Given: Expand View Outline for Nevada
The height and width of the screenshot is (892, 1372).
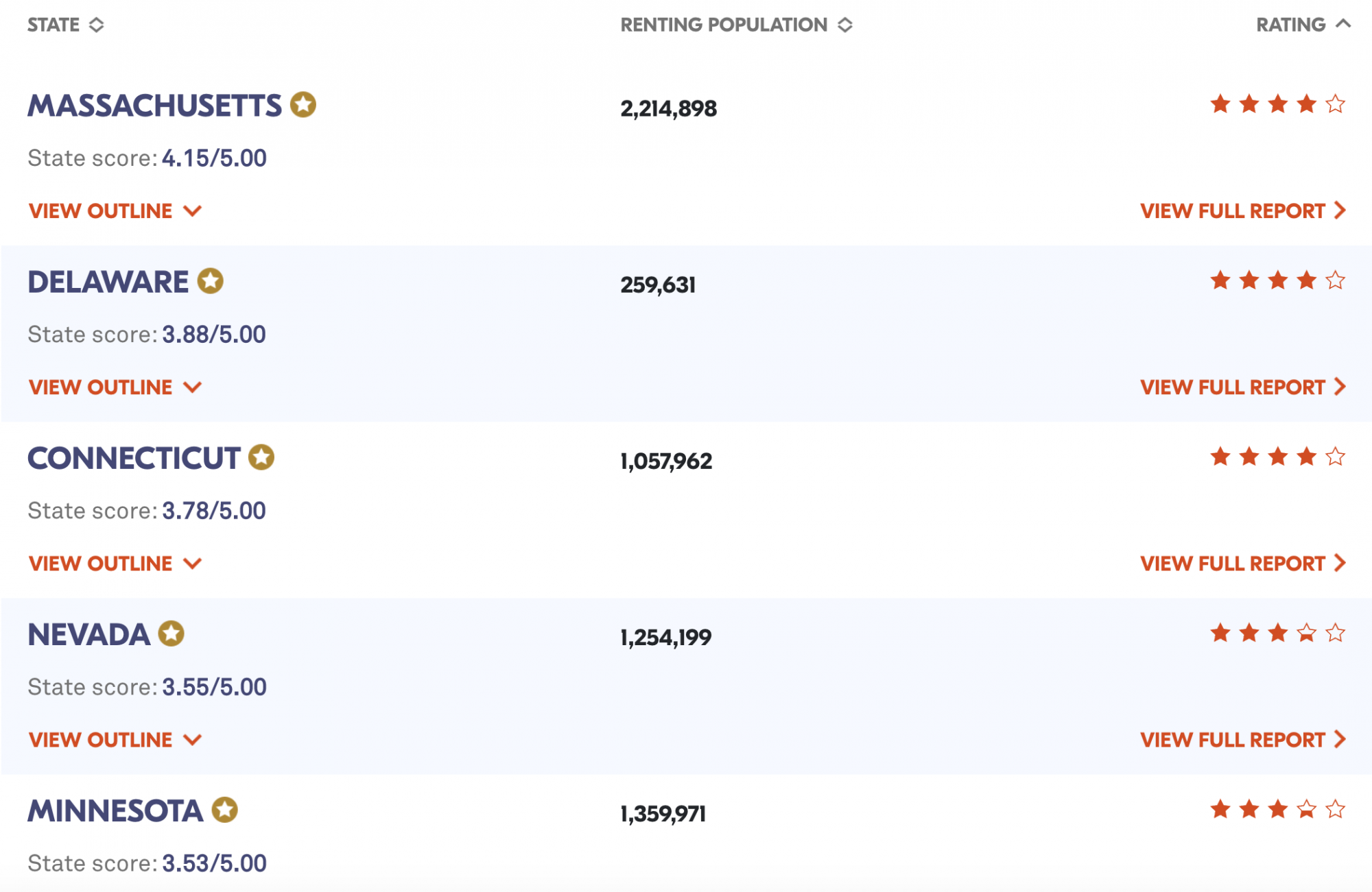Looking at the screenshot, I should pos(115,739).
